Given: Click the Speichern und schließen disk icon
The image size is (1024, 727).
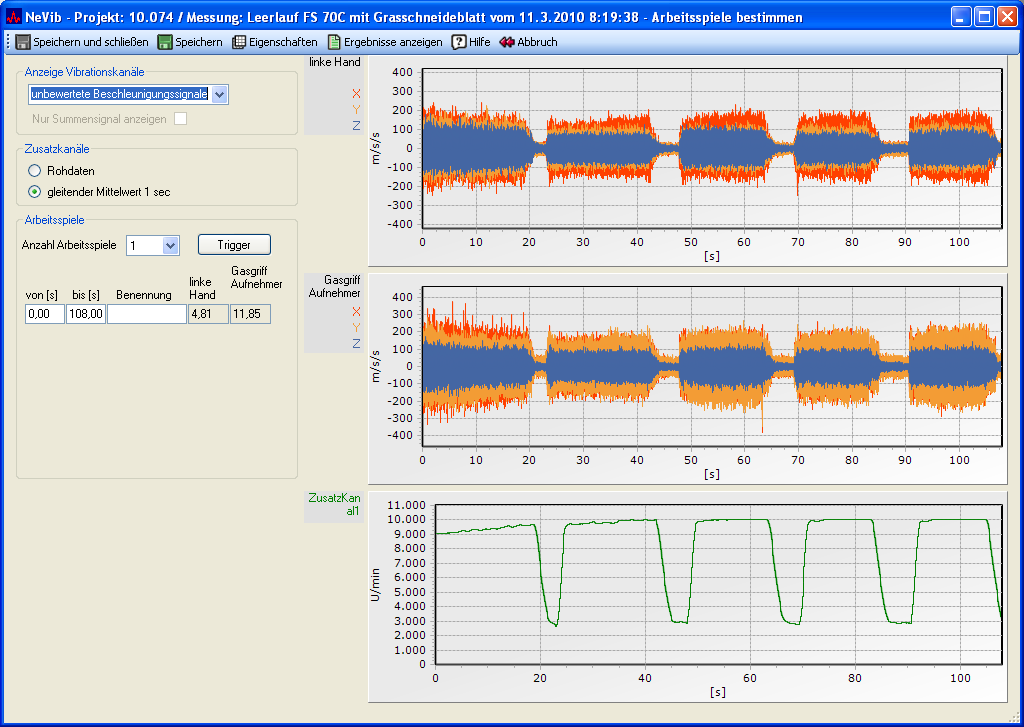Looking at the screenshot, I should click(x=23, y=42).
